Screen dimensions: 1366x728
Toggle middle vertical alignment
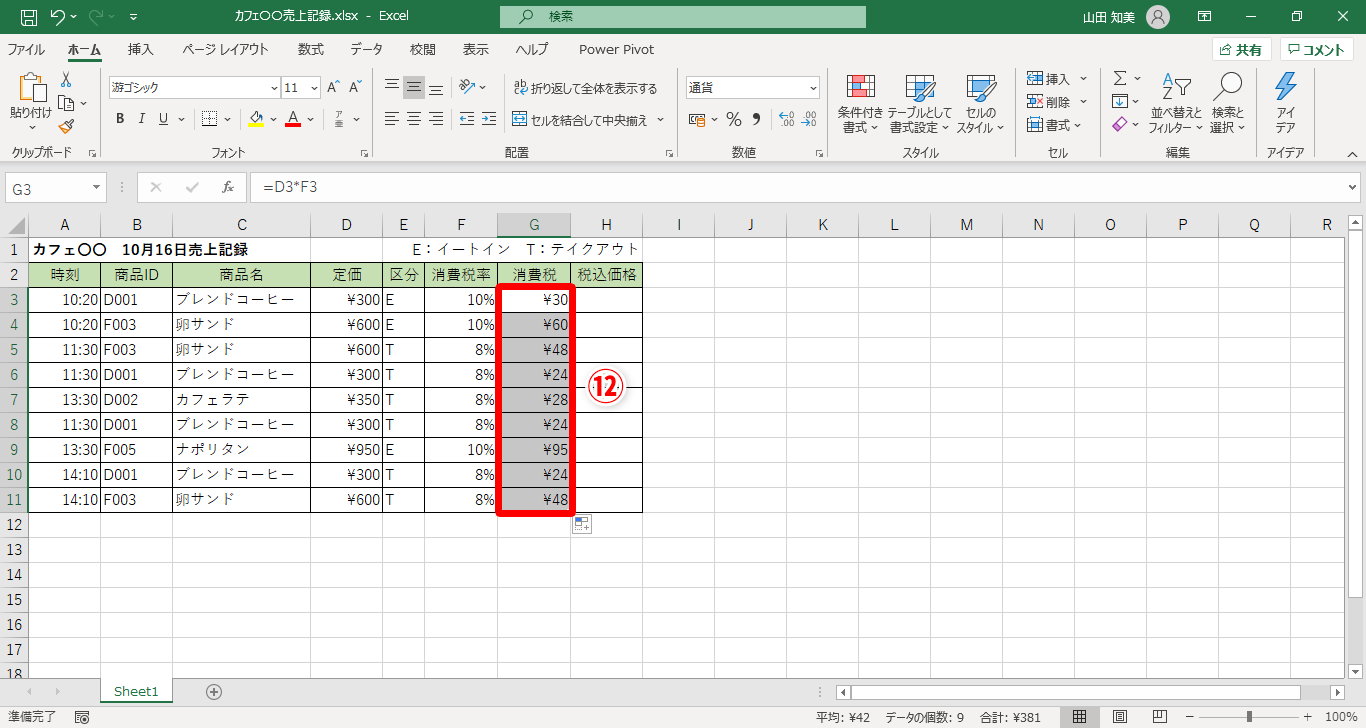[x=414, y=88]
